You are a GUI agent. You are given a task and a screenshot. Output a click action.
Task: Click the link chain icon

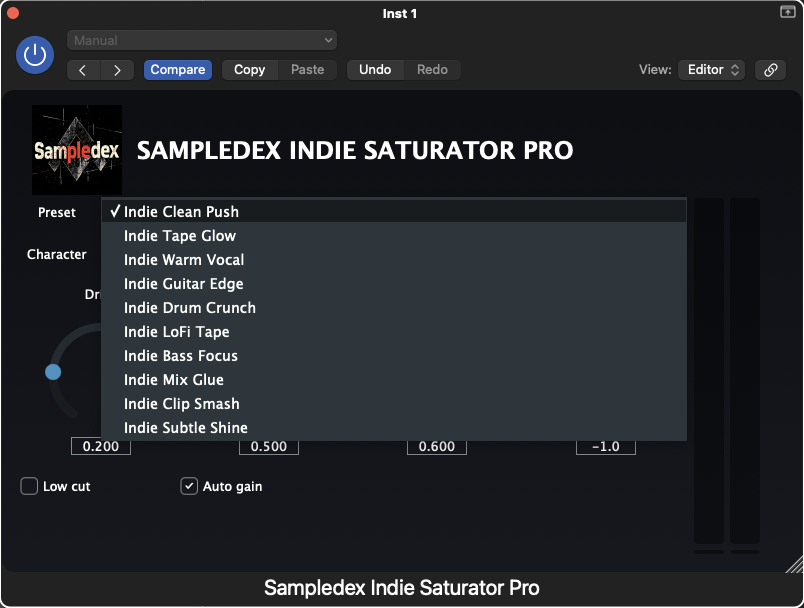[x=770, y=71]
